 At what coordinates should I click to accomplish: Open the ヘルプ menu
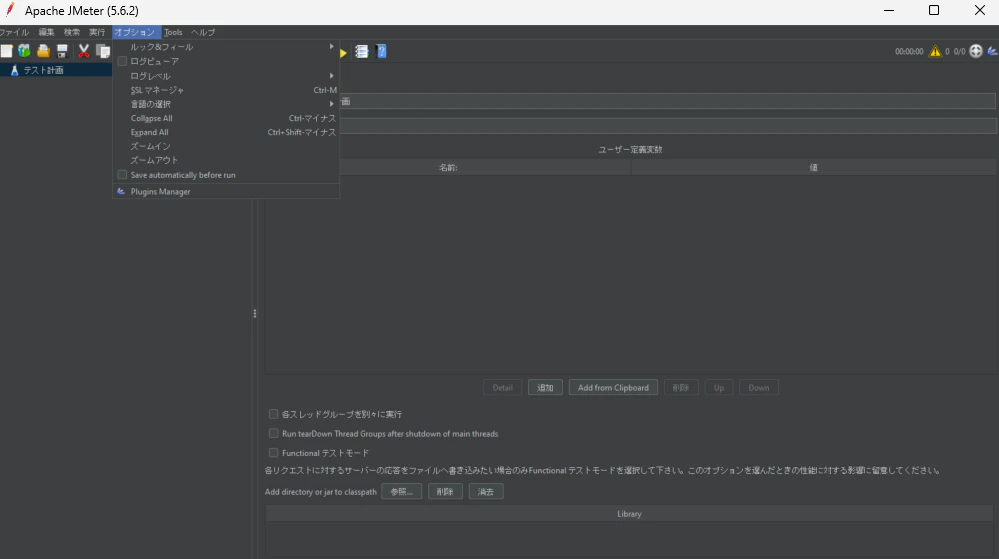click(203, 32)
